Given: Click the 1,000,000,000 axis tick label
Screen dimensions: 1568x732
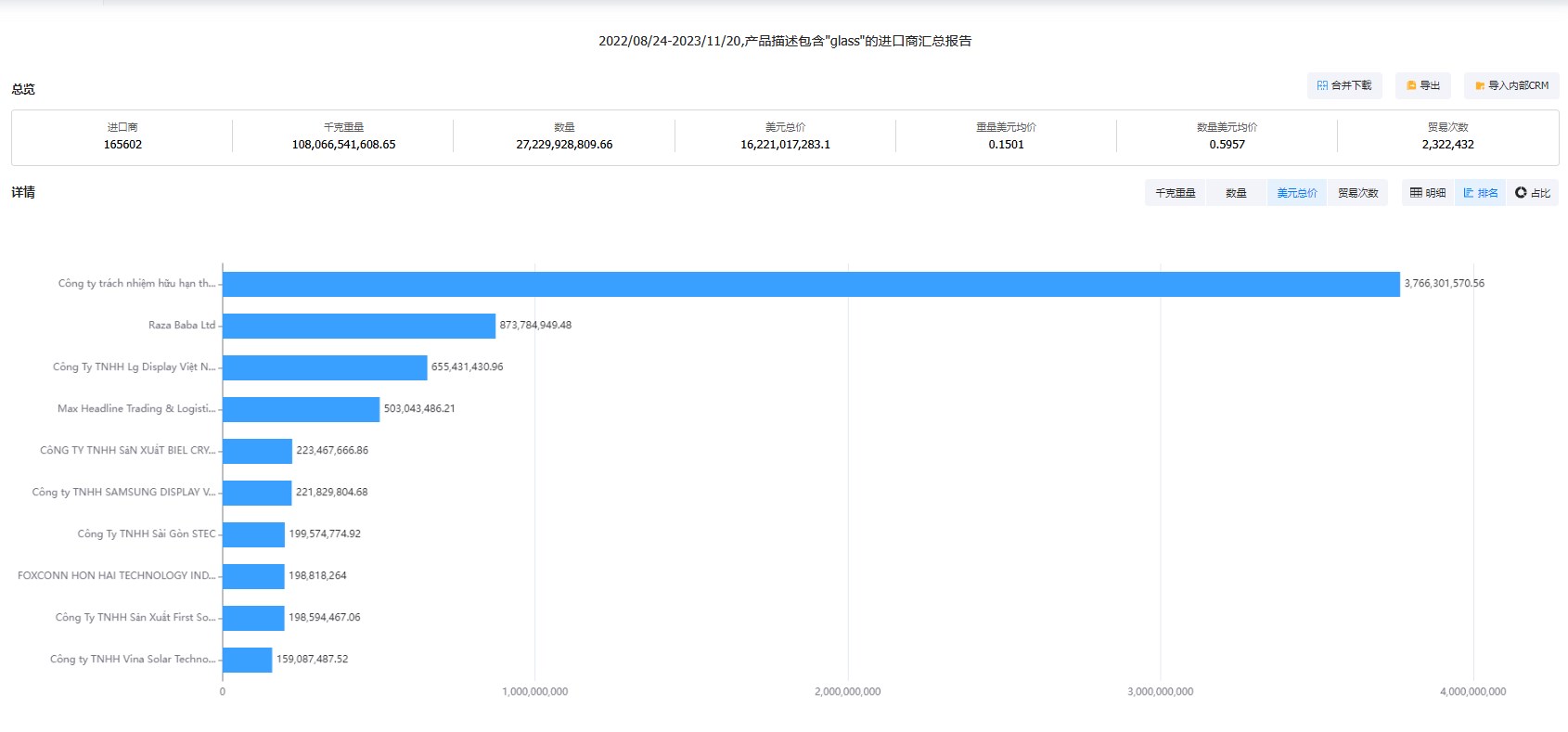Looking at the screenshot, I should 534,691.
